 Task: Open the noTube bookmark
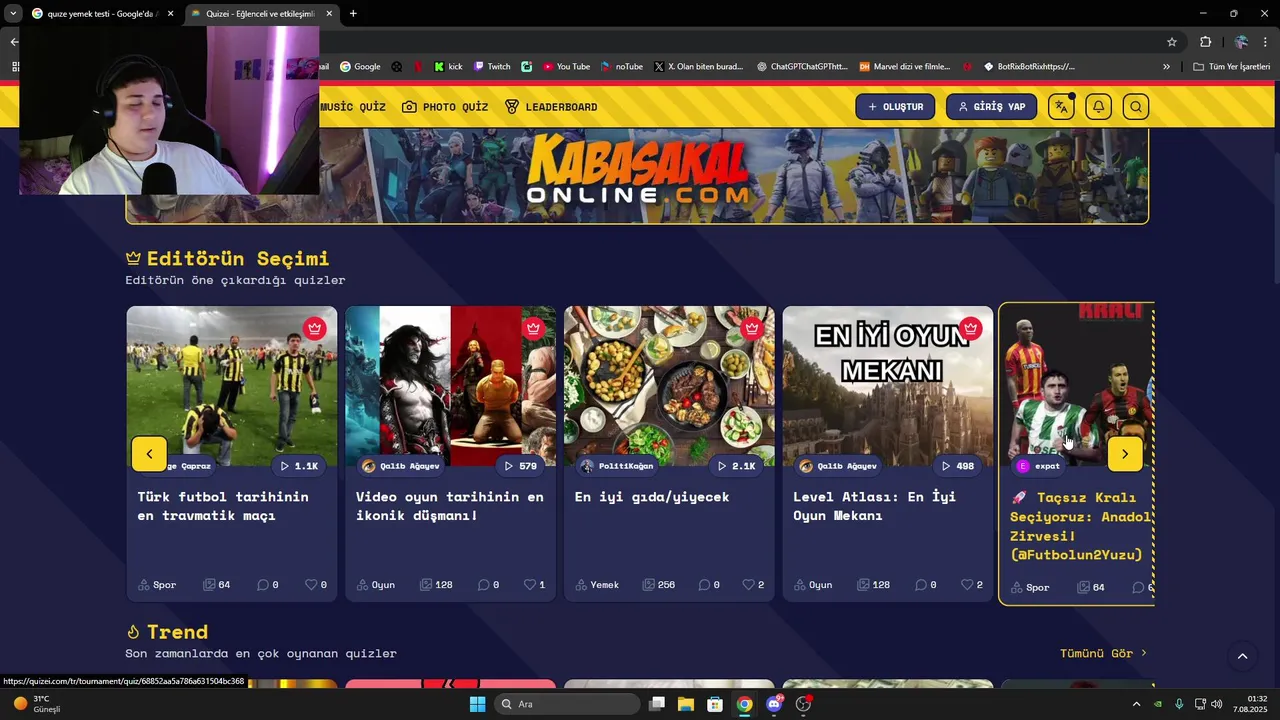621,67
